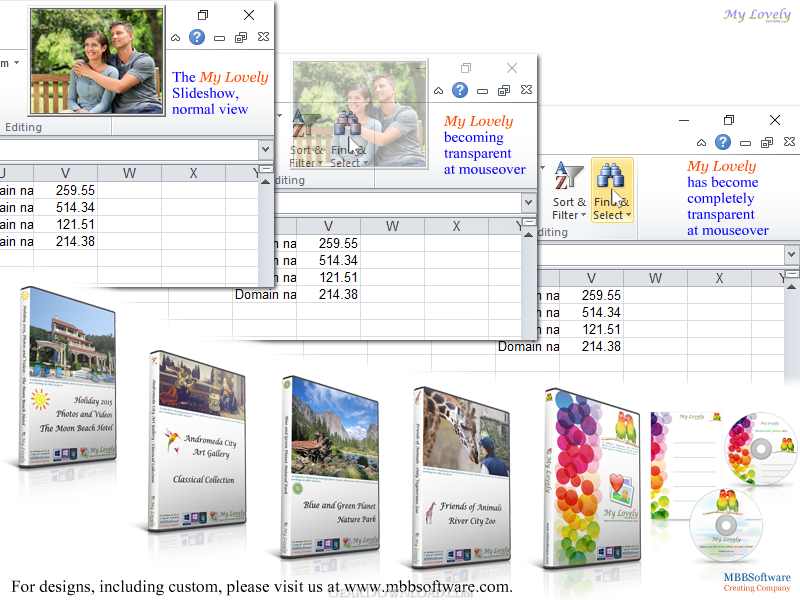The width and height of the screenshot is (800, 600).
Task: Click scrollbar up arrow in becoming transparent window
Action: coord(529,235)
